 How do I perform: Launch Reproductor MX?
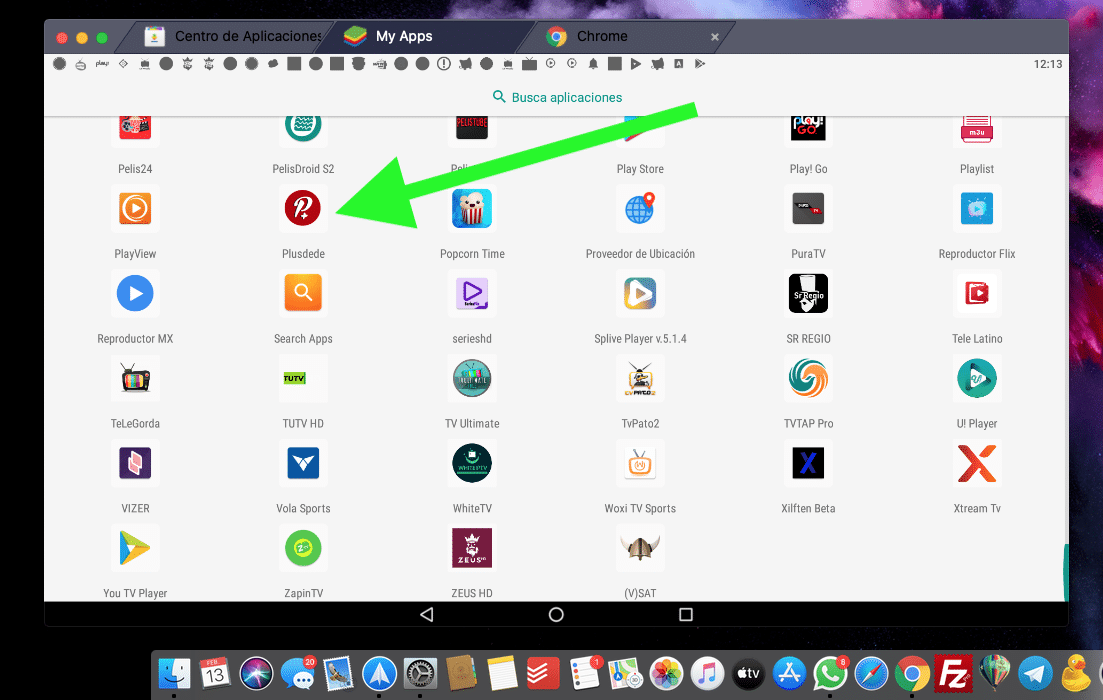click(135, 294)
